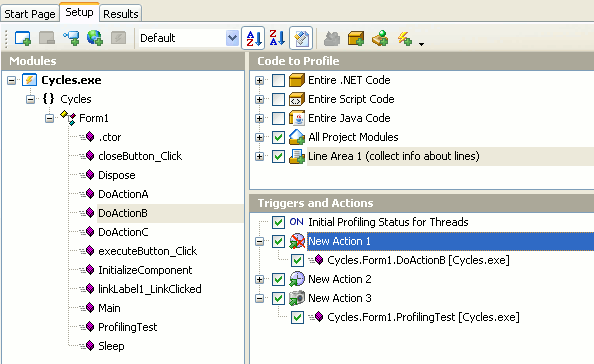Click the Add URL globe icon
Image resolution: width=594 pixels, height=364 pixels.
click(95, 38)
